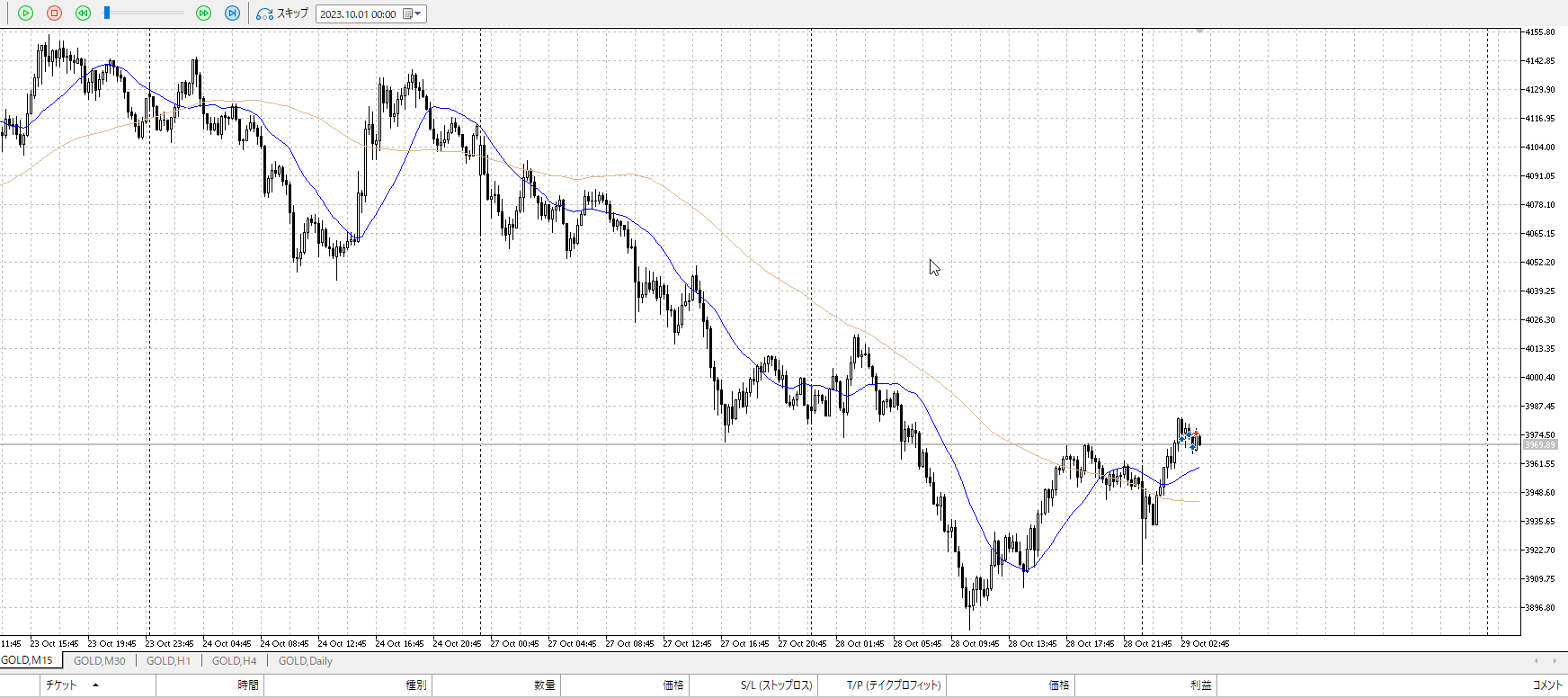The height and width of the screenshot is (698, 1568).
Task: Sort by the チケット column header
Action: pyautogui.click(x=61, y=685)
